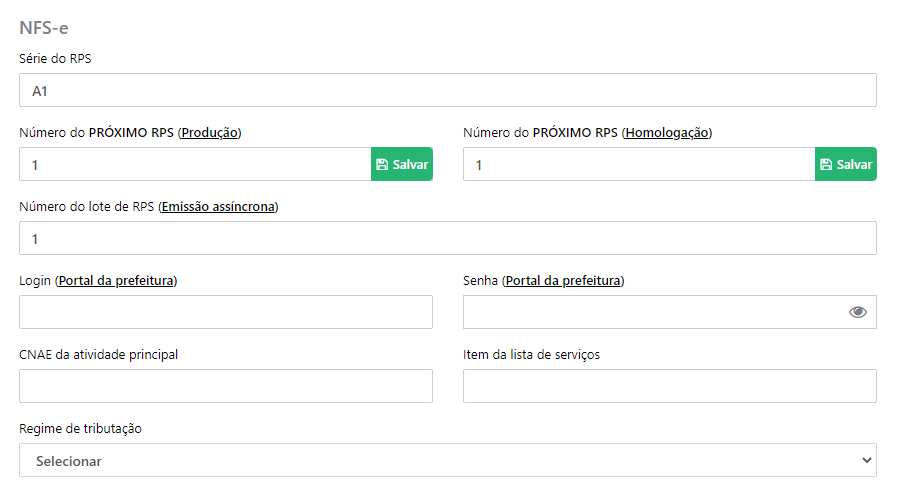Click the floppy disk icon on Produção Salvar
Screen dimensions: 897x490
pyautogui.click(x=382, y=165)
